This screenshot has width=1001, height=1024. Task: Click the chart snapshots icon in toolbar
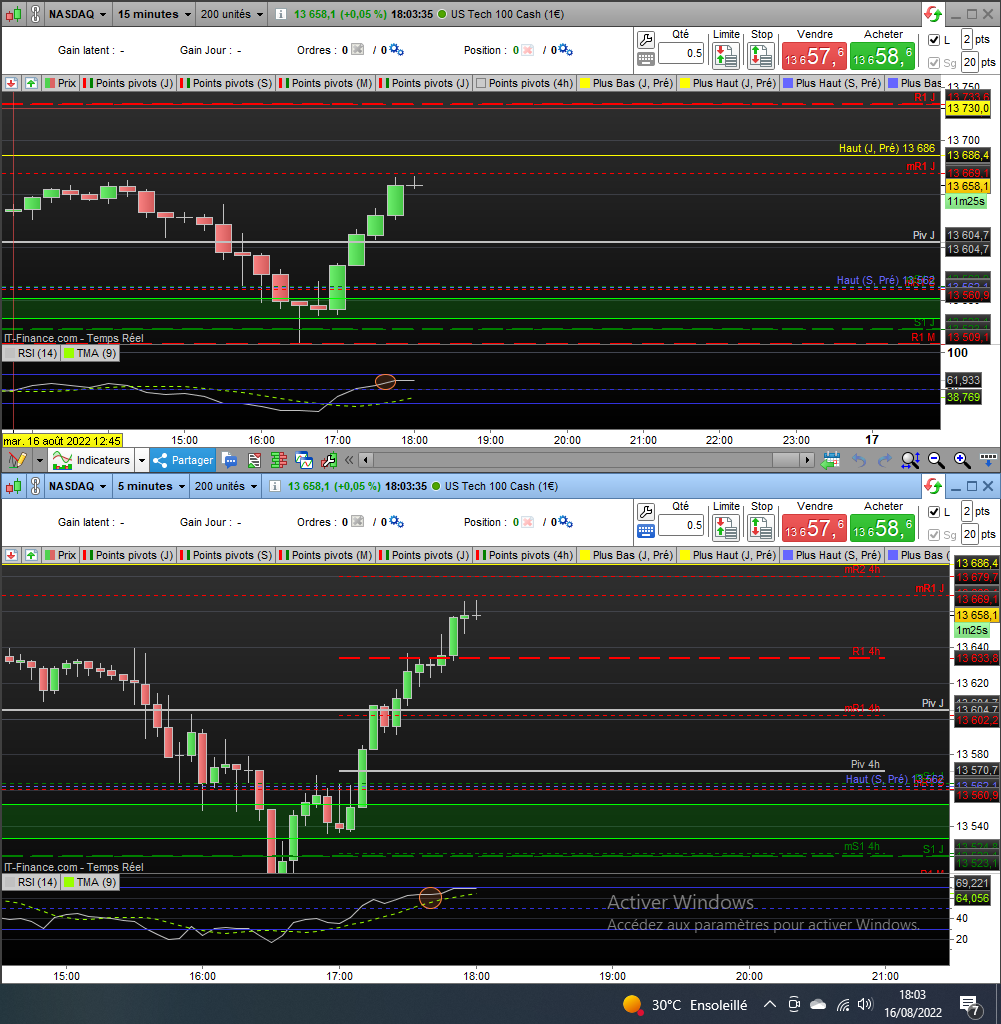(x=304, y=460)
